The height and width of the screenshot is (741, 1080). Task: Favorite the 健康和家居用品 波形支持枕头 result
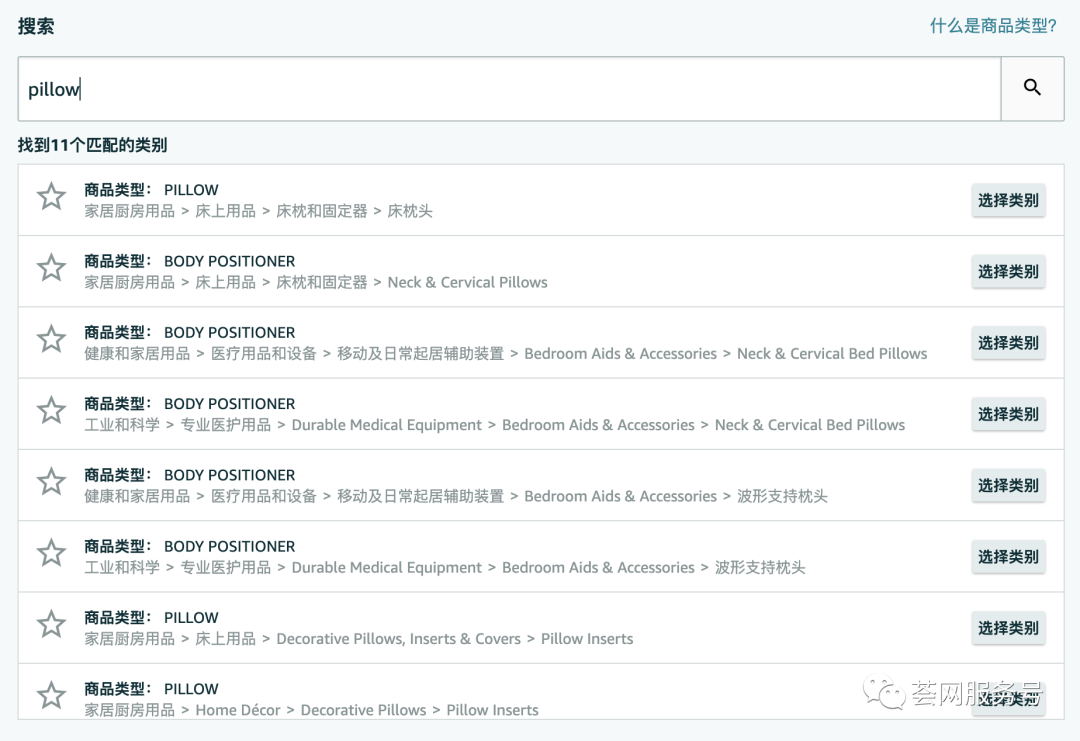coord(51,482)
